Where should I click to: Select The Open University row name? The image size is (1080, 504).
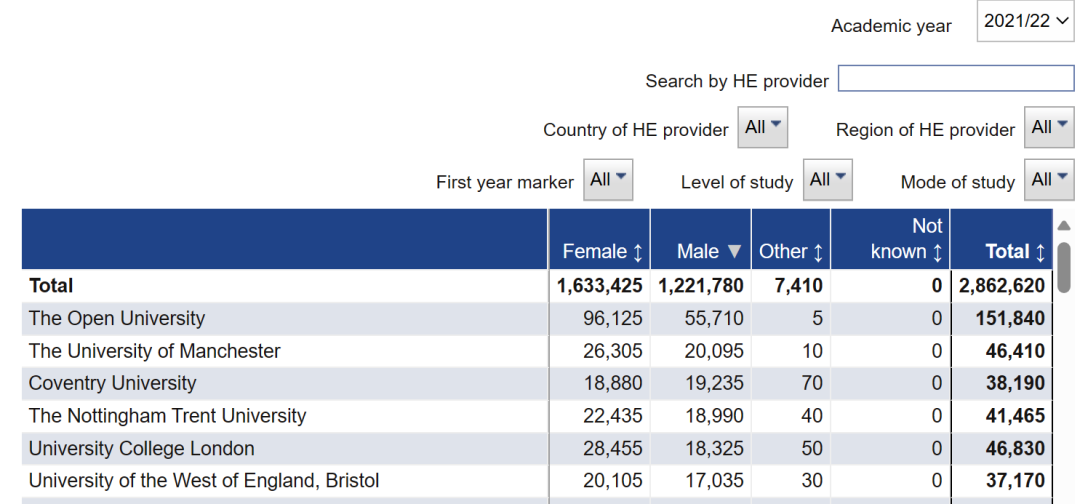click(x=116, y=319)
